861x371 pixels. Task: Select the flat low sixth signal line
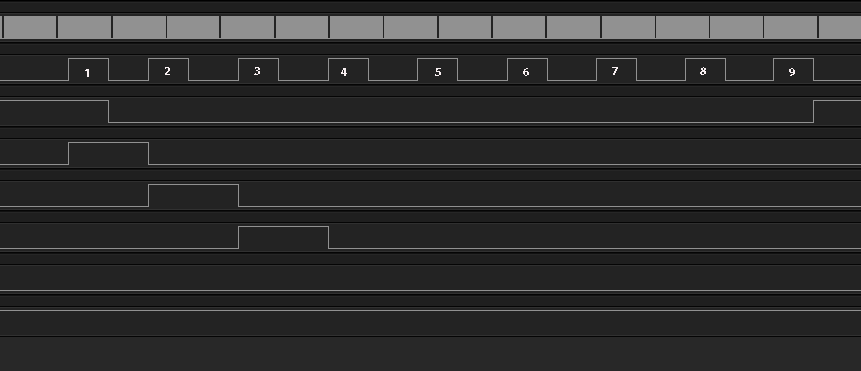(x=430, y=290)
